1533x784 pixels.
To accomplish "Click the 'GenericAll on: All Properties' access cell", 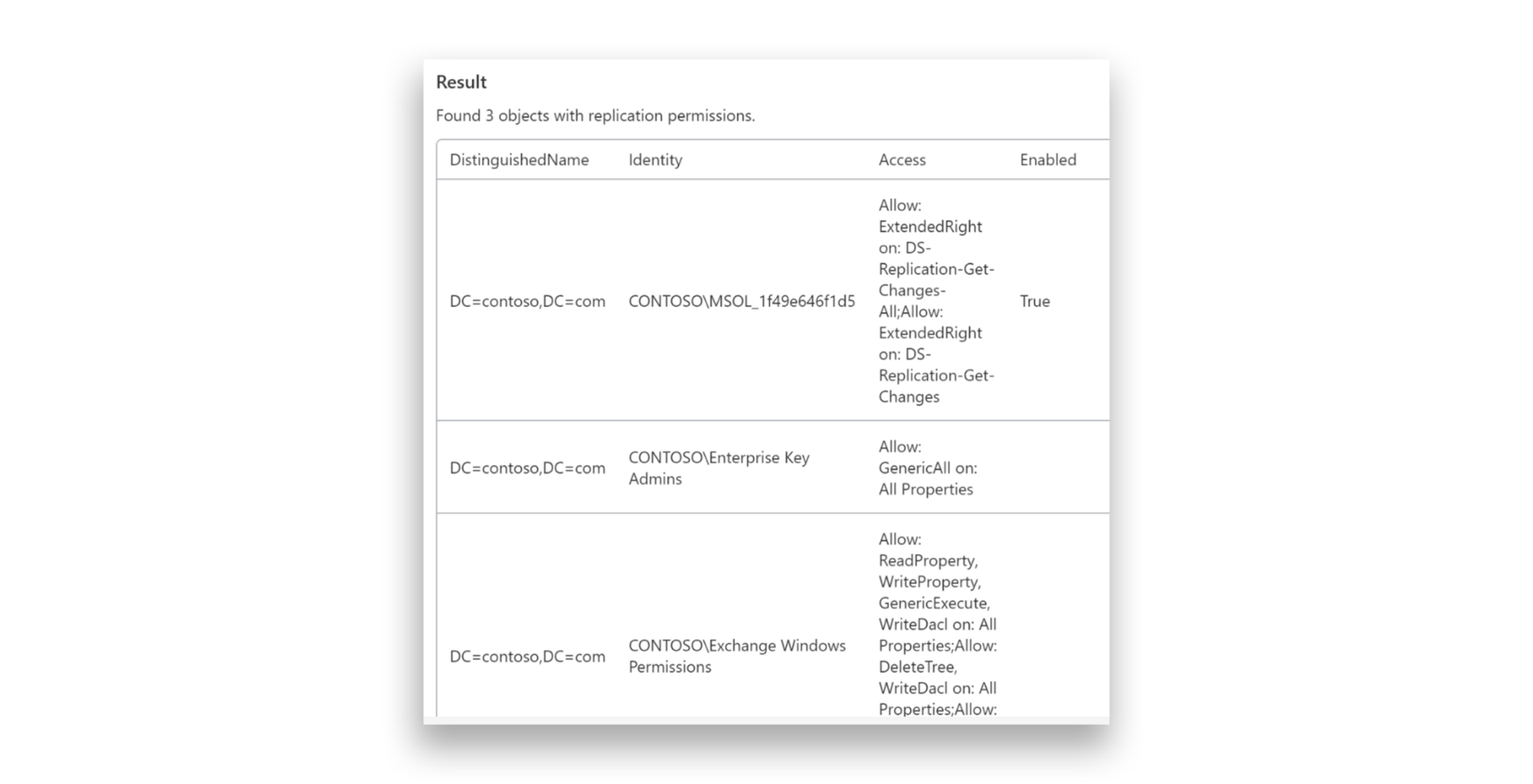I will [927, 468].
